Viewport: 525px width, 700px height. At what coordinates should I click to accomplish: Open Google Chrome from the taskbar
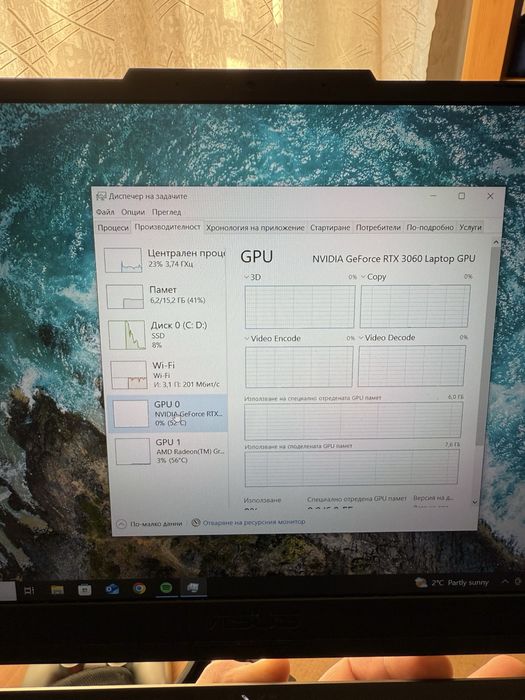(x=139, y=588)
